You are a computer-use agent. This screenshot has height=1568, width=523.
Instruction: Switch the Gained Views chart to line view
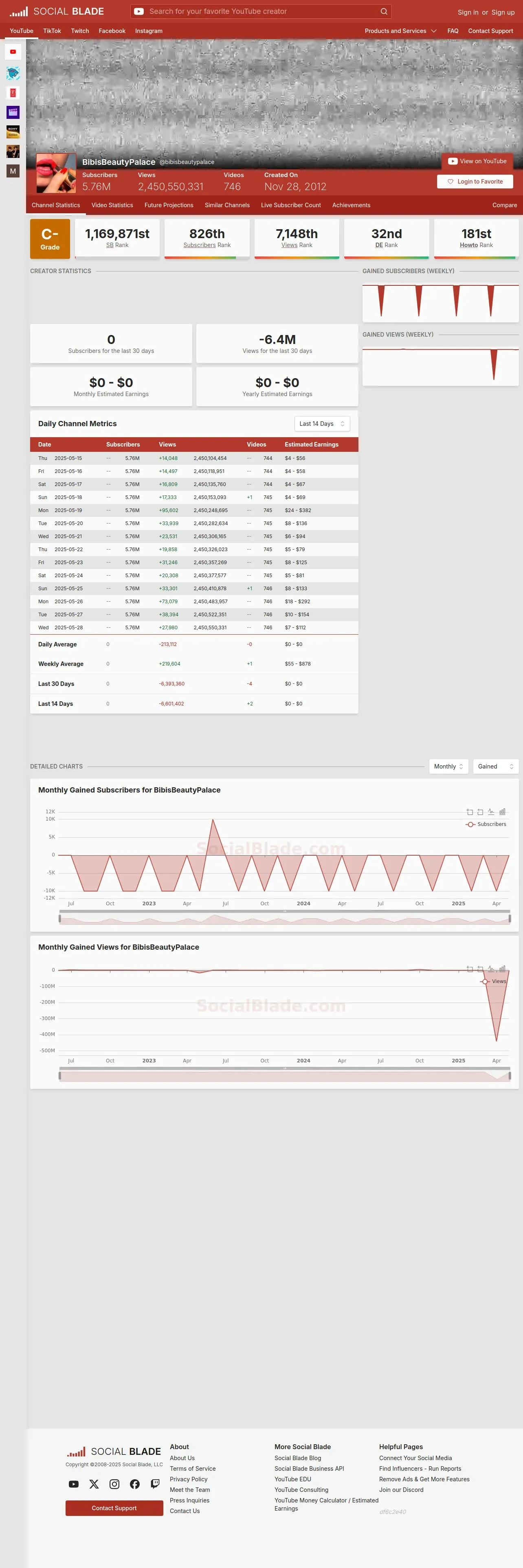(x=491, y=969)
